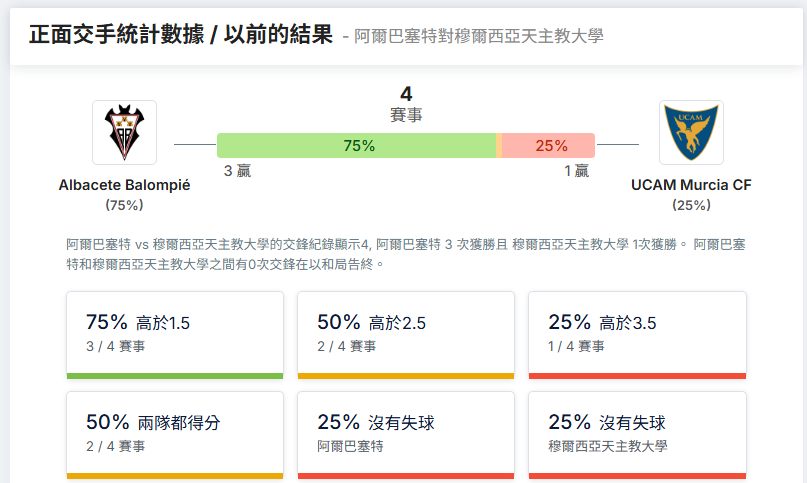
Task: Click the UCAM Murcia CF club crest
Action: coord(691,132)
